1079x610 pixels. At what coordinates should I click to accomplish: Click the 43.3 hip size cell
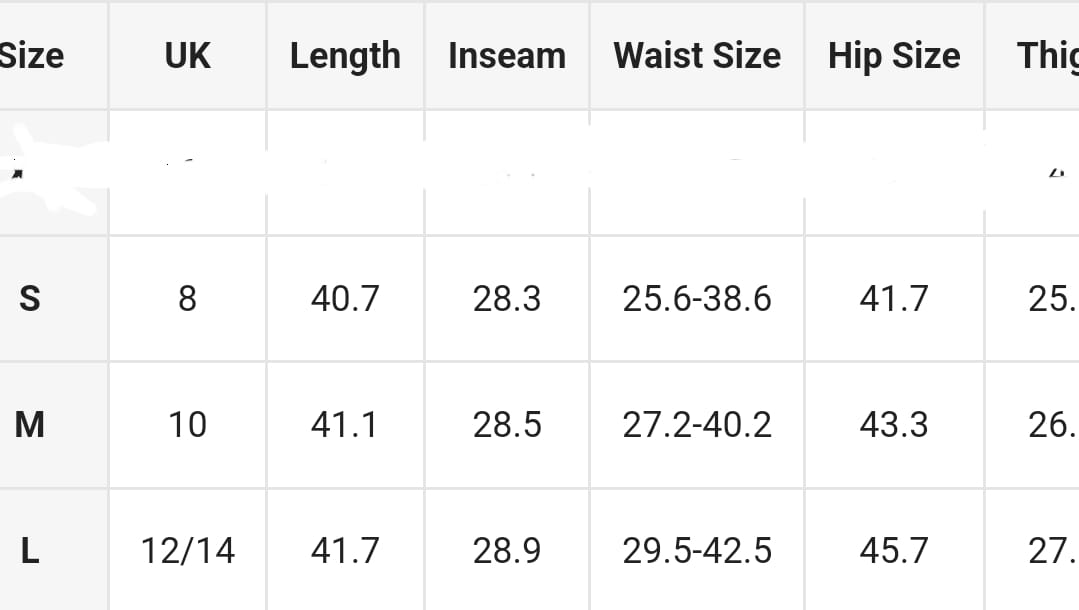click(x=894, y=424)
